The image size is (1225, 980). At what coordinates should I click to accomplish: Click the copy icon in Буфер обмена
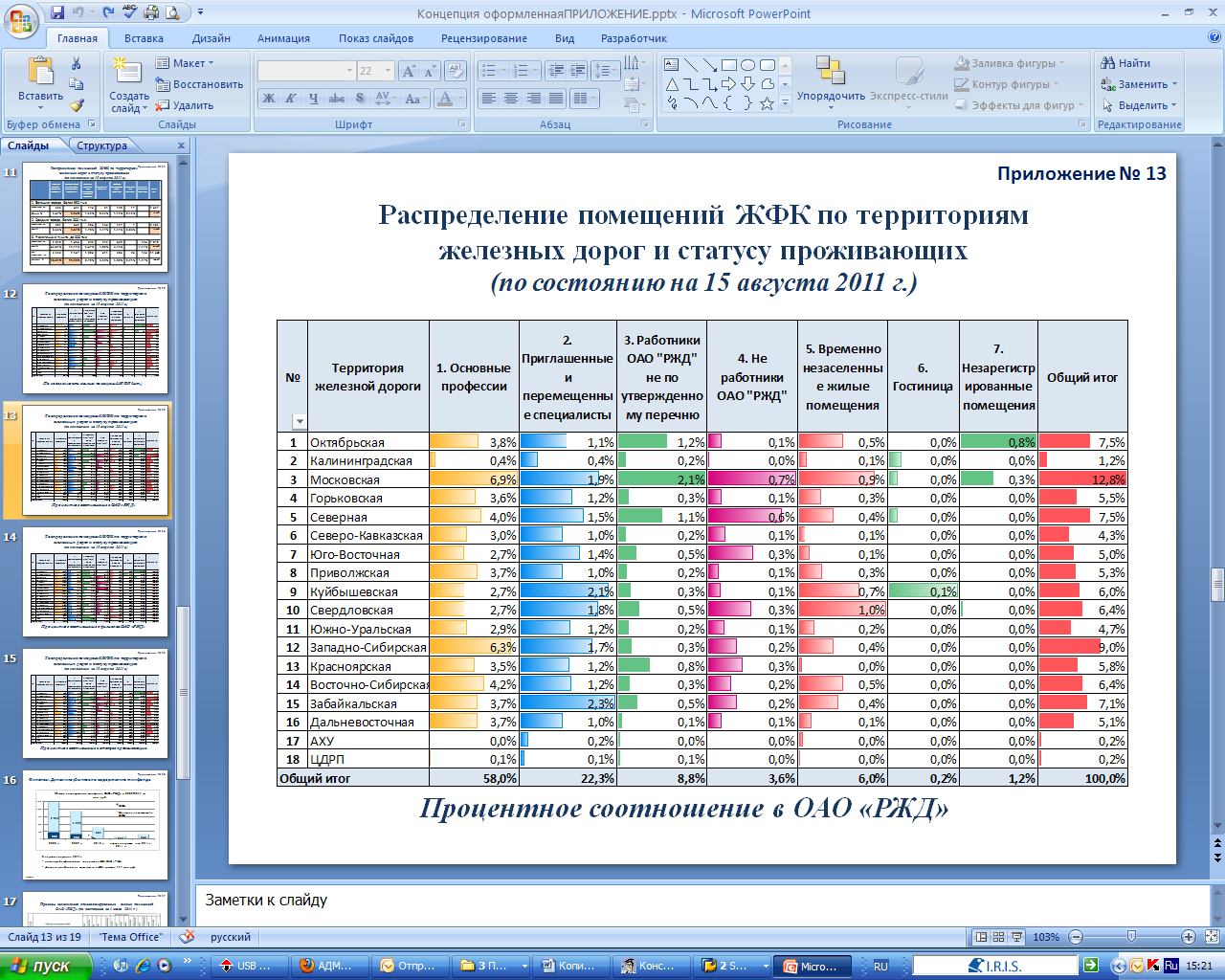pyautogui.click(x=77, y=84)
